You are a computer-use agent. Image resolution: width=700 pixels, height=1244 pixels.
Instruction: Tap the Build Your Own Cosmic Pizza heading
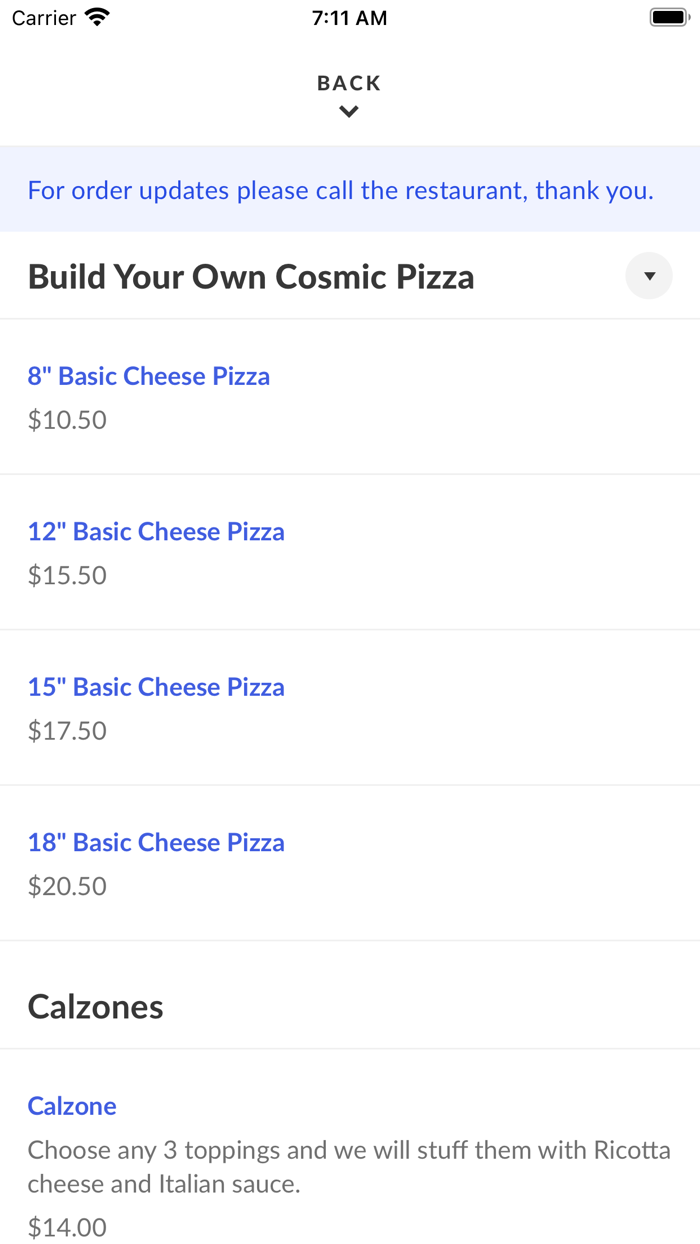click(250, 276)
